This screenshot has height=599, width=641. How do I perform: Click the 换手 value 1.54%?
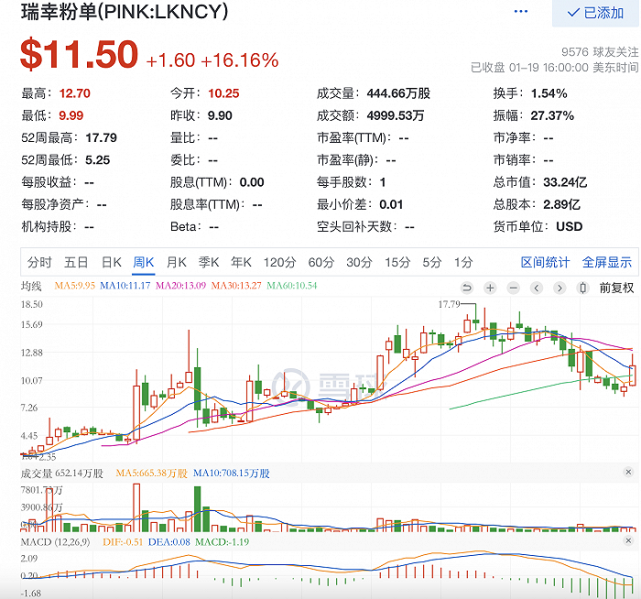[549, 94]
